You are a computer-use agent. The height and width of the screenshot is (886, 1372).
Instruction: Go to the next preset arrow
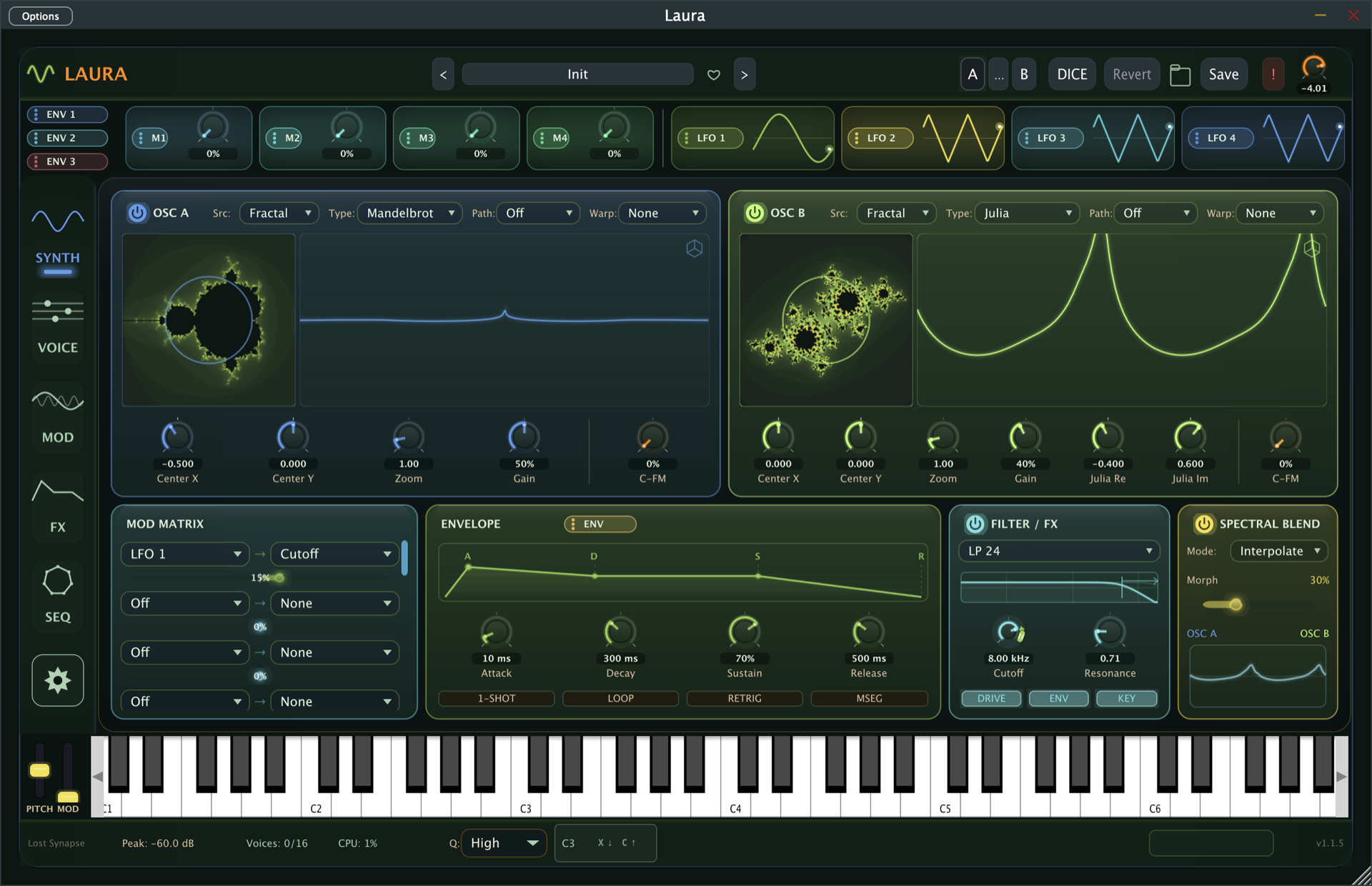[x=744, y=74]
